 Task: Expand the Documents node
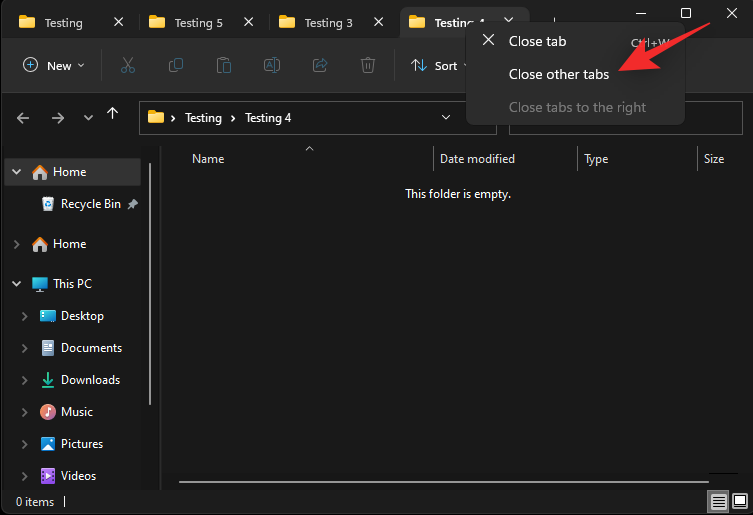tap(24, 348)
